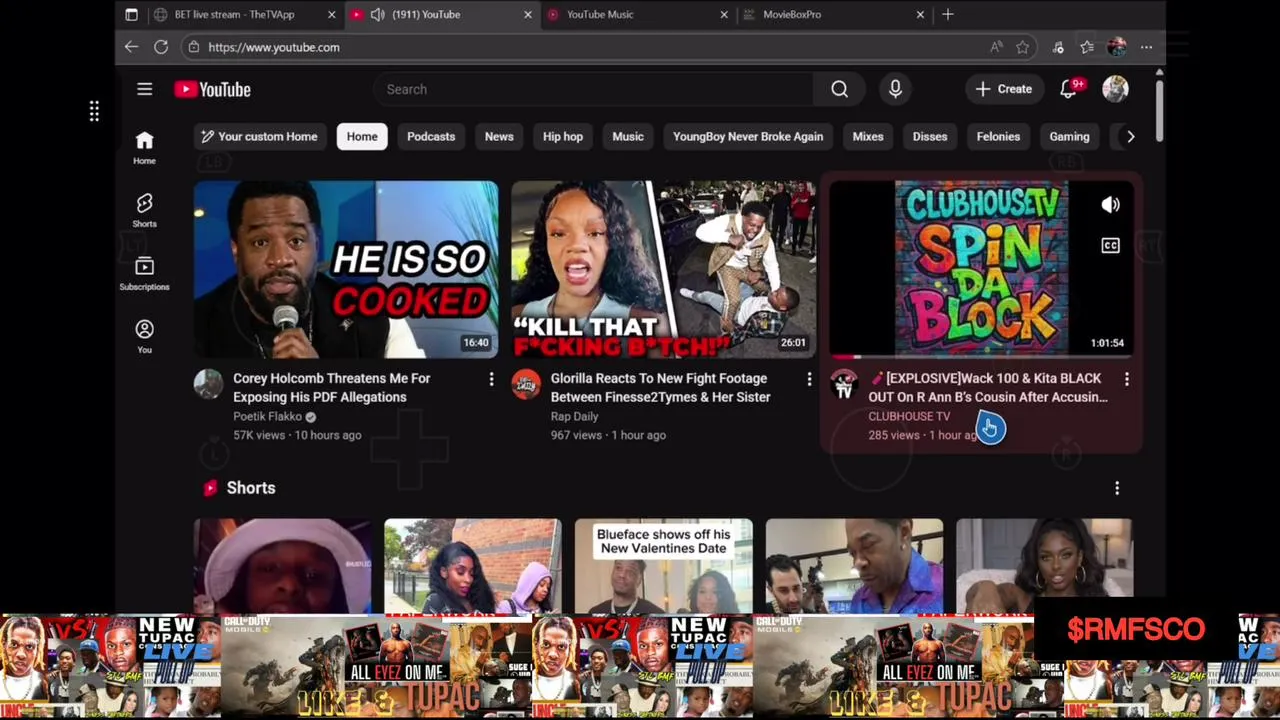This screenshot has width=1280, height=720.
Task: Open YouTube account avatar menu
Action: tap(1115, 89)
